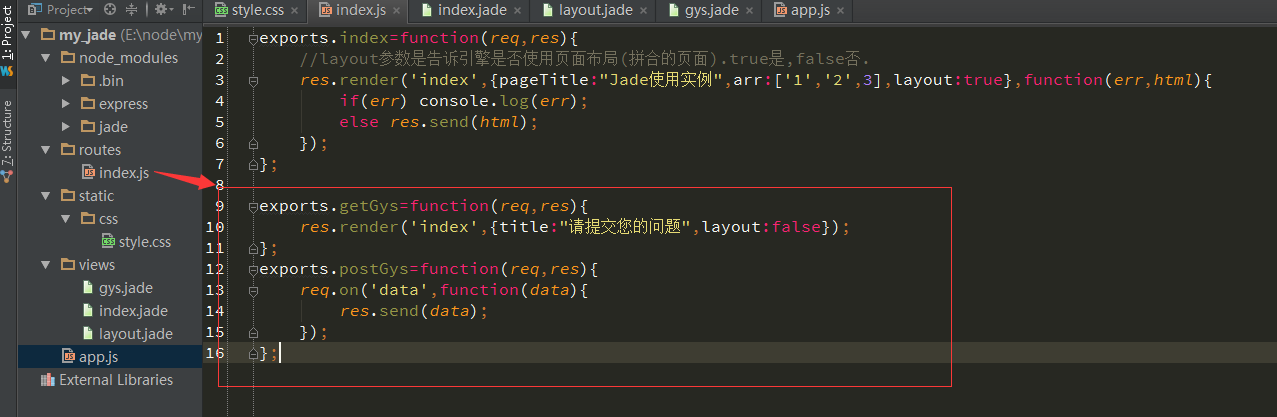The image size is (1277, 417).
Task: Expand the express folder
Action: (x=66, y=104)
